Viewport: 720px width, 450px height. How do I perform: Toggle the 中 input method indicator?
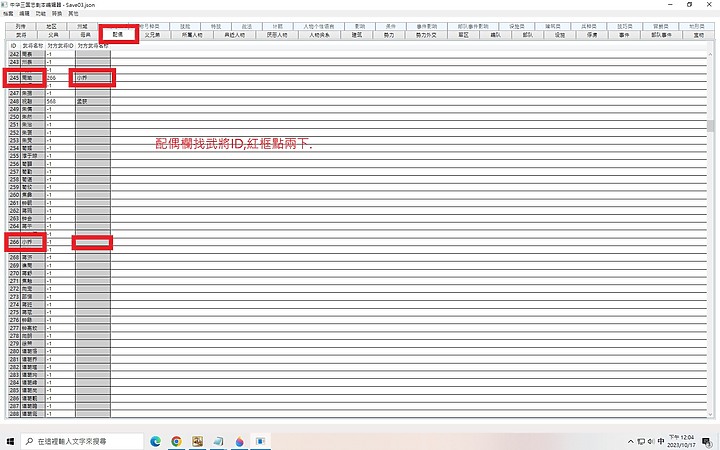[661, 441]
